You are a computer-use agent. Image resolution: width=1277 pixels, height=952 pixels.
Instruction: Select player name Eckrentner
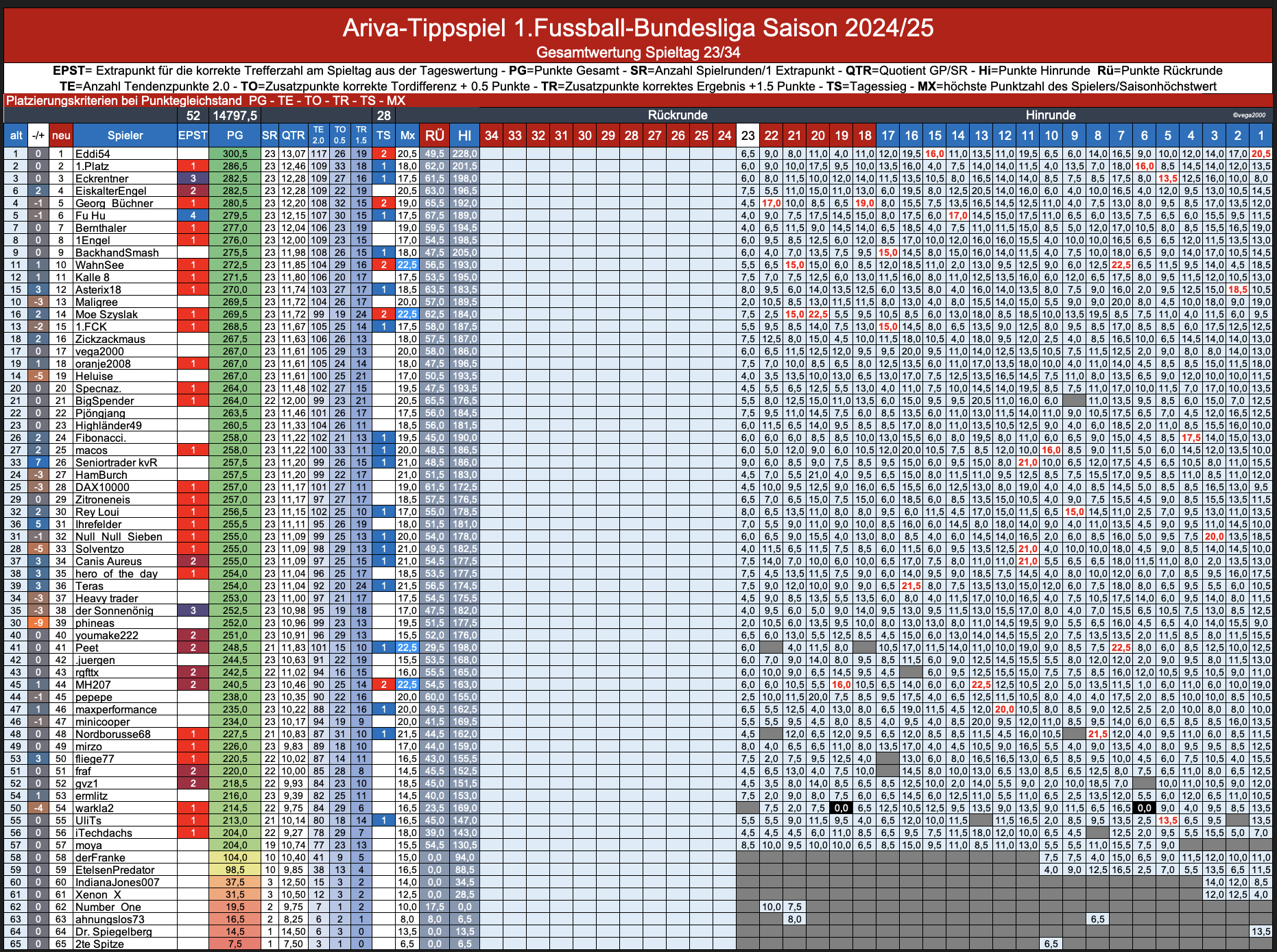point(102,178)
